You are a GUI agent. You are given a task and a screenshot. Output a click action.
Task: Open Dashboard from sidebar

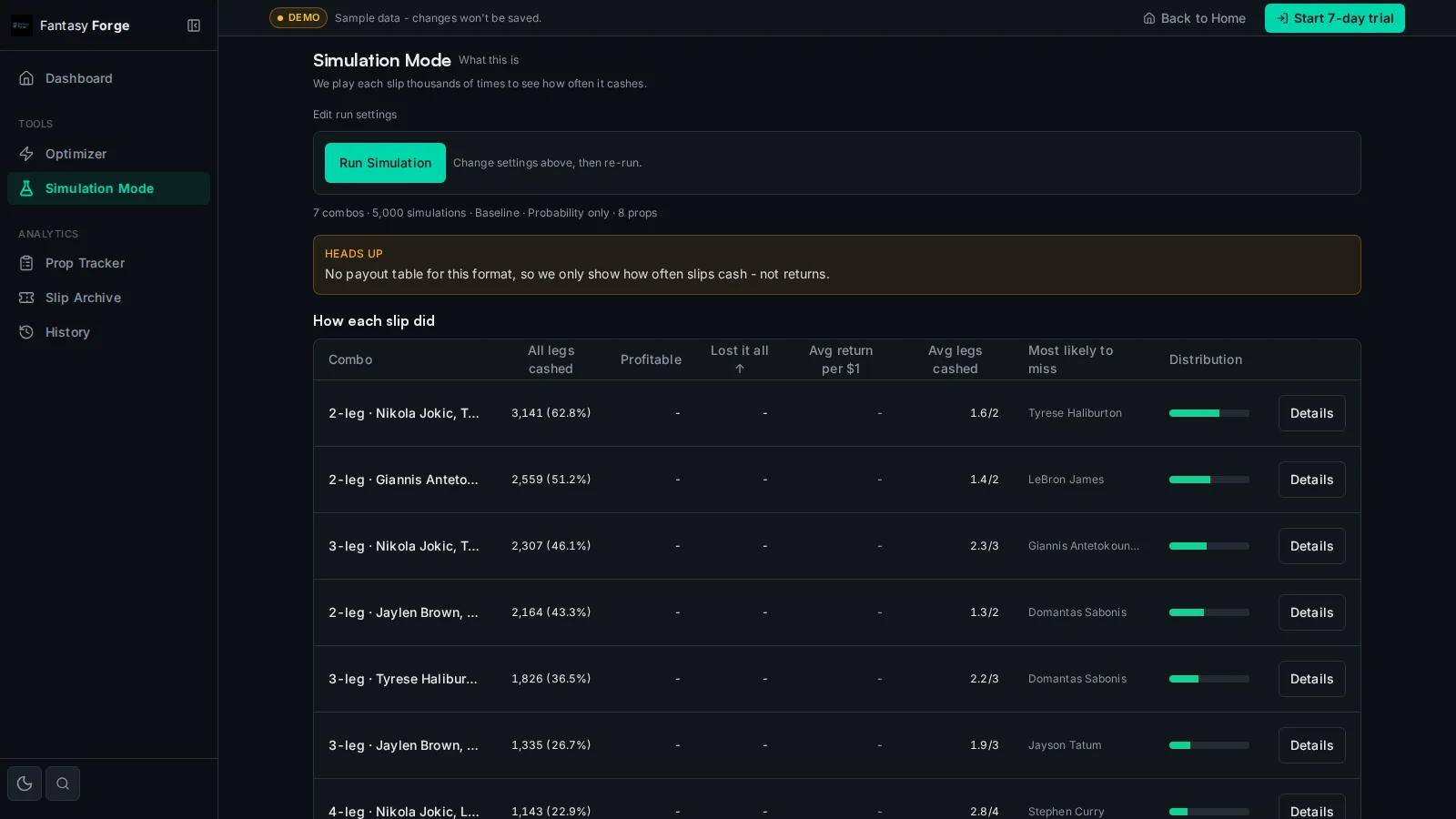[x=108, y=78]
